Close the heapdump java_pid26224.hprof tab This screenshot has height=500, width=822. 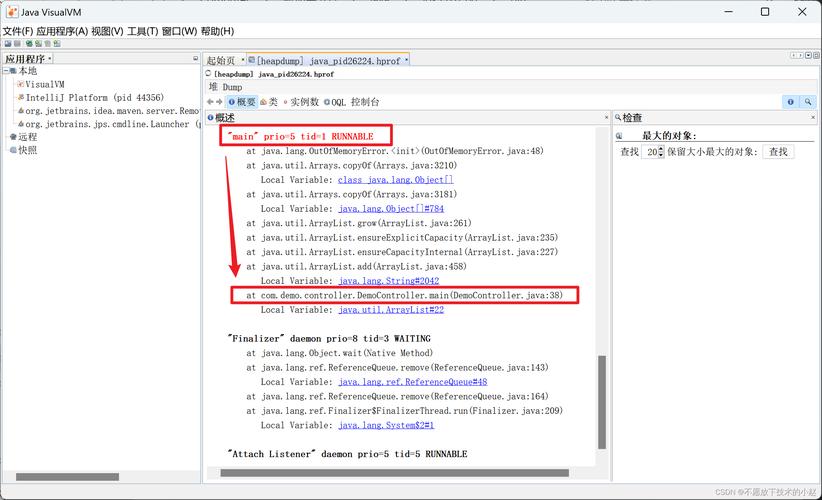406,60
